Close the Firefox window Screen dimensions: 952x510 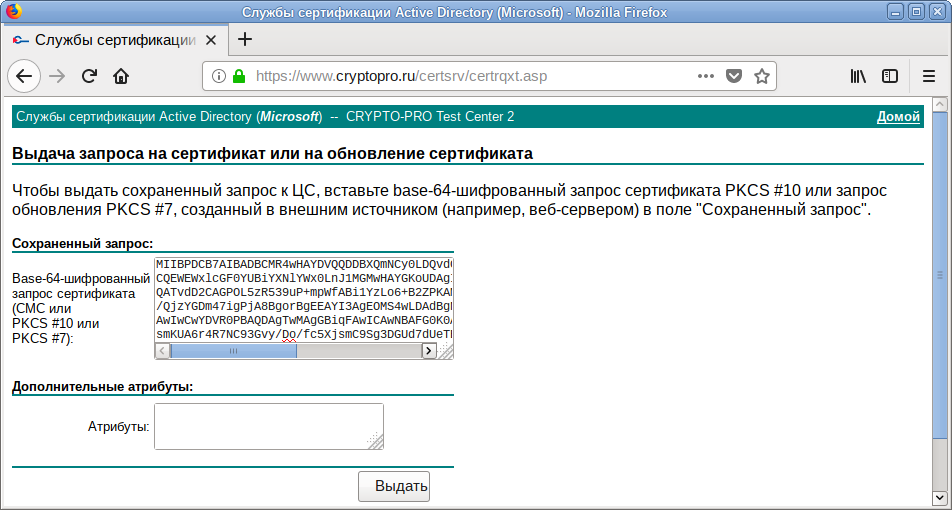[939, 11]
